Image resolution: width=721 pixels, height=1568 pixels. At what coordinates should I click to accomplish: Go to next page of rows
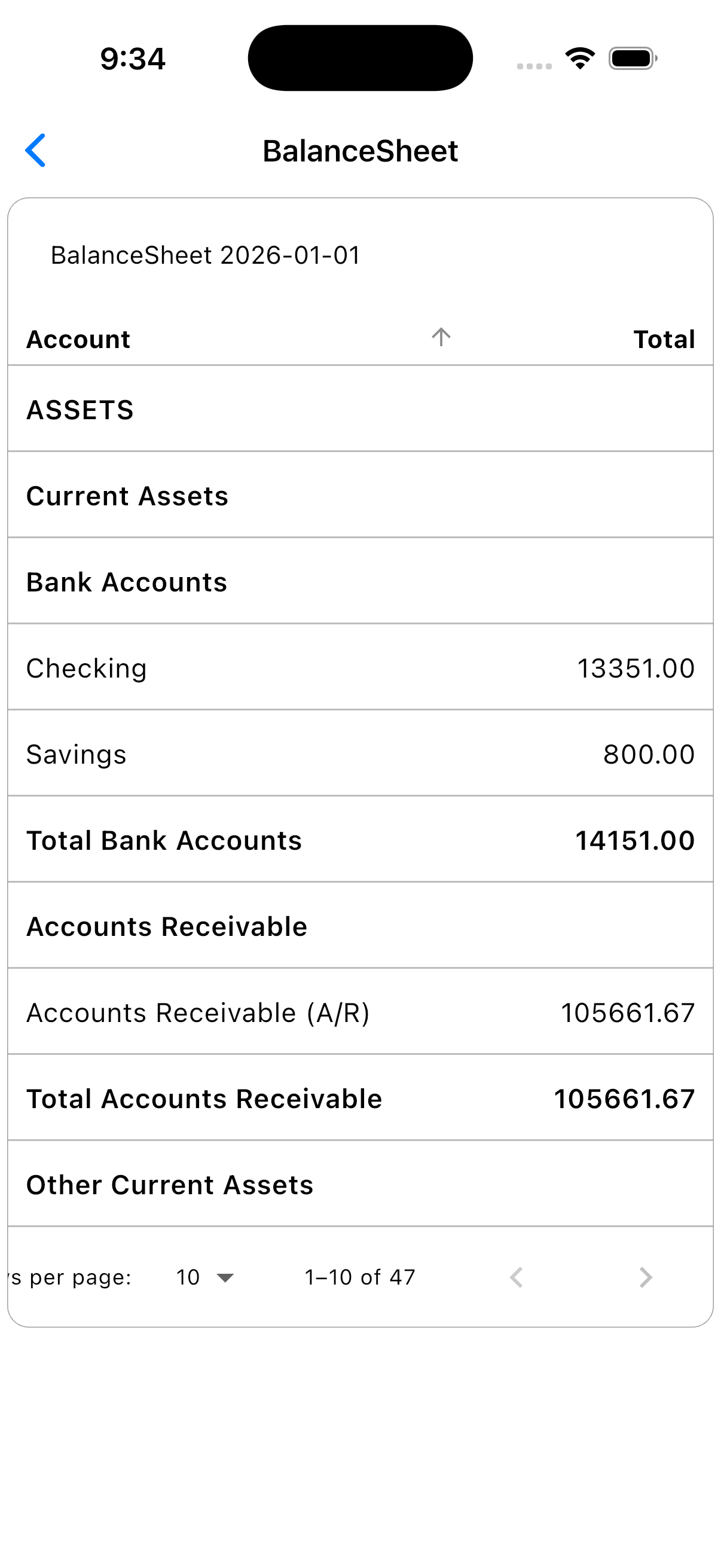[645, 1277]
